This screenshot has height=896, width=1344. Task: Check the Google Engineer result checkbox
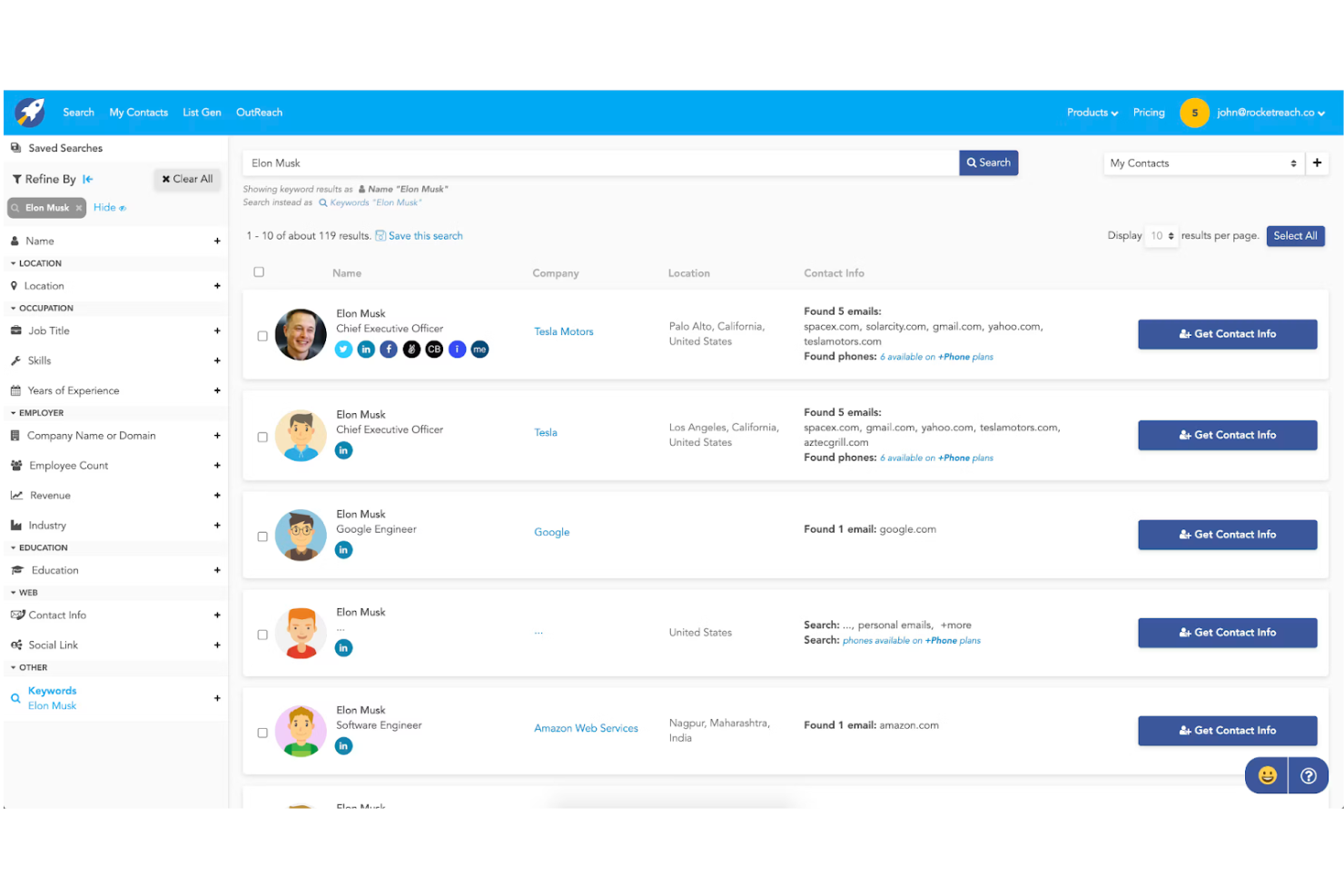pyautogui.click(x=262, y=537)
